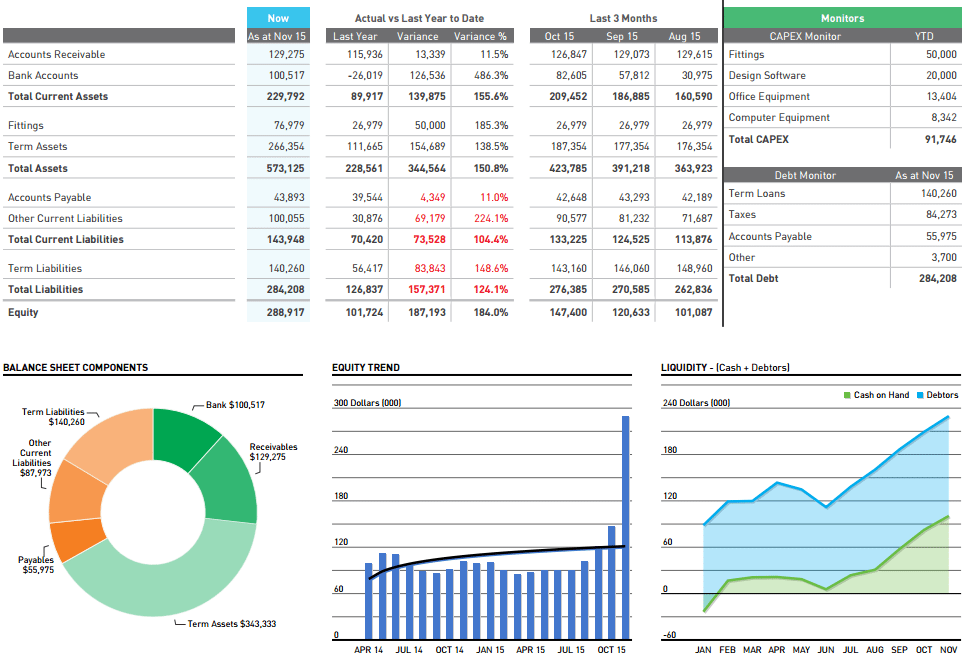The width and height of the screenshot is (980, 665).
Task: Select the "Term Liabilities" row label in the table
Action: click(x=45, y=268)
